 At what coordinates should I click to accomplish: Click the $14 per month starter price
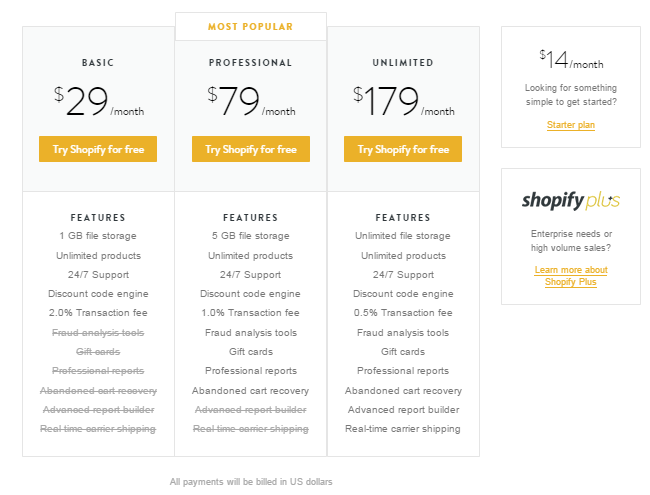(571, 59)
